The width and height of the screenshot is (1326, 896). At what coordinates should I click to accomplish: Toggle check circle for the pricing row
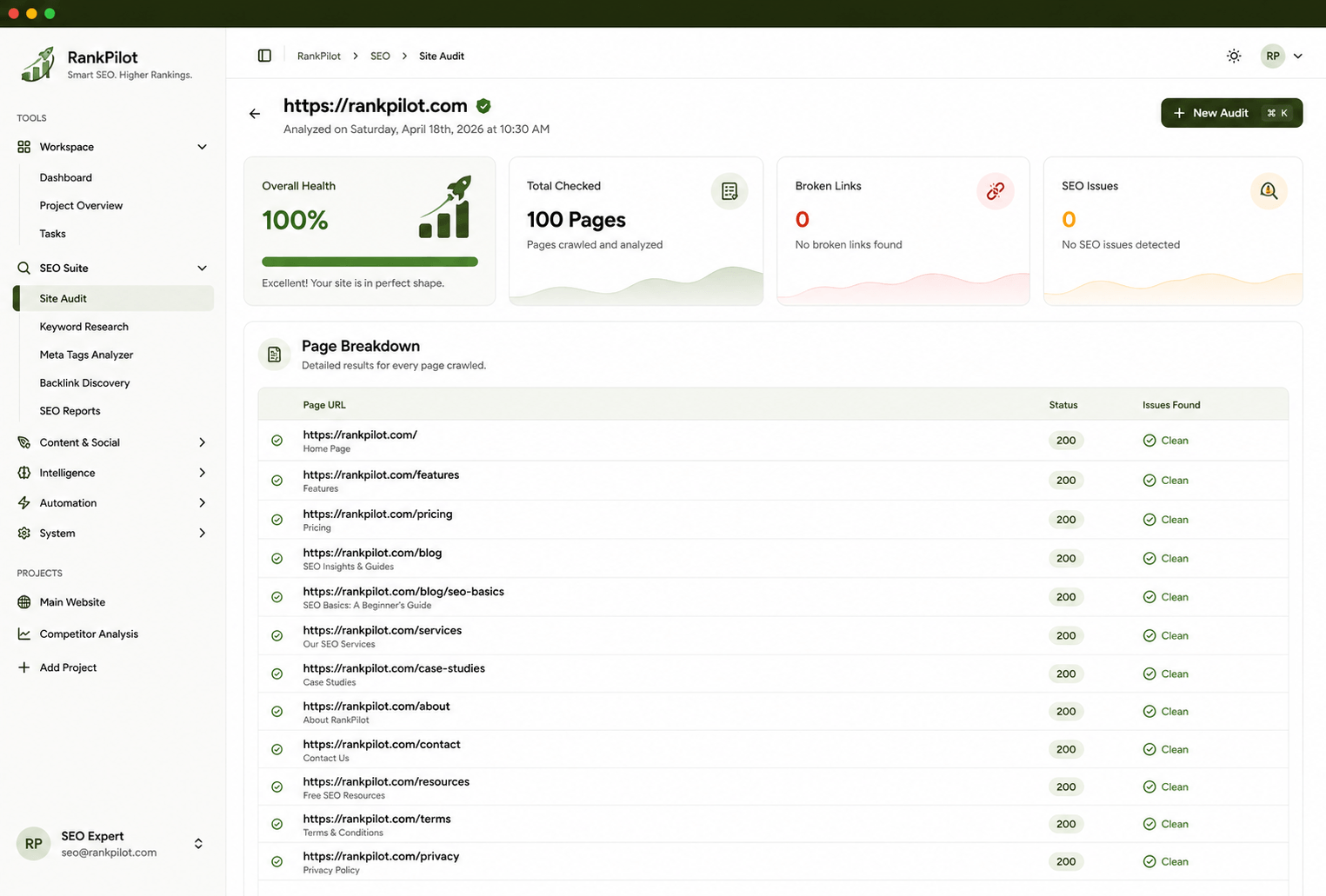pos(277,520)
